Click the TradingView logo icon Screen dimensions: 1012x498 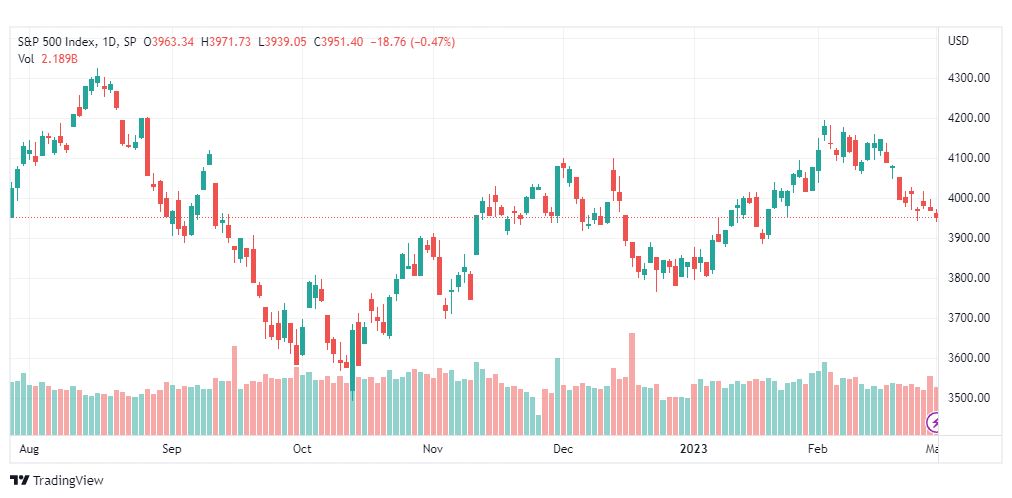[19, 481]
